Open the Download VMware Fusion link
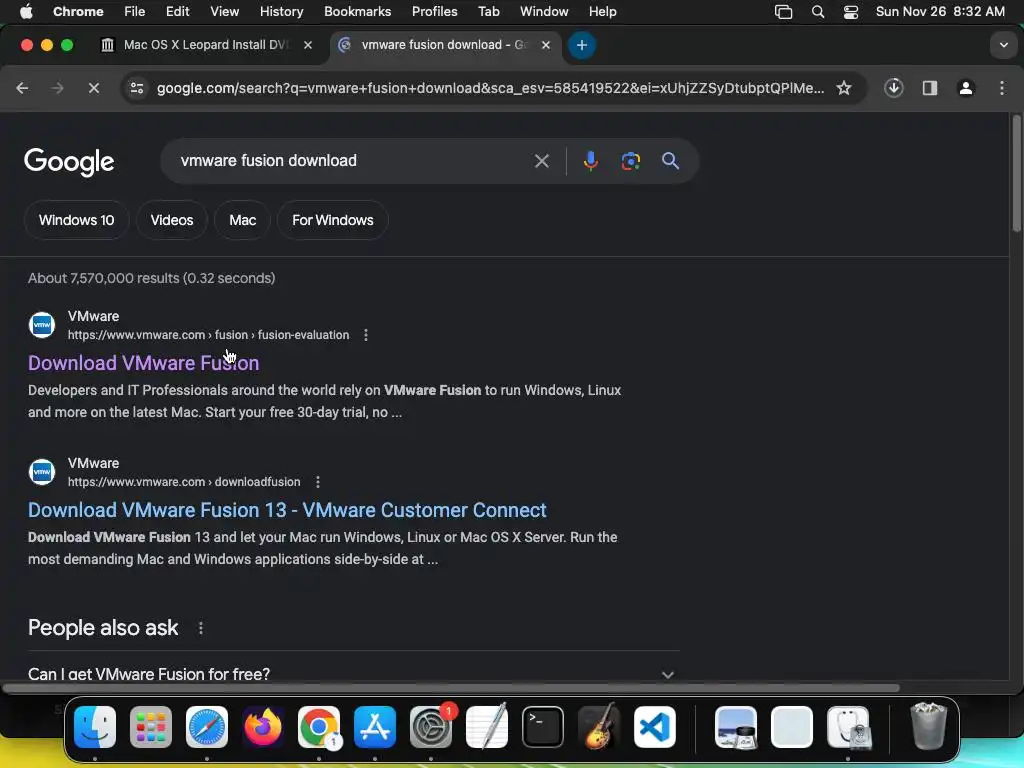 (144, 363)
